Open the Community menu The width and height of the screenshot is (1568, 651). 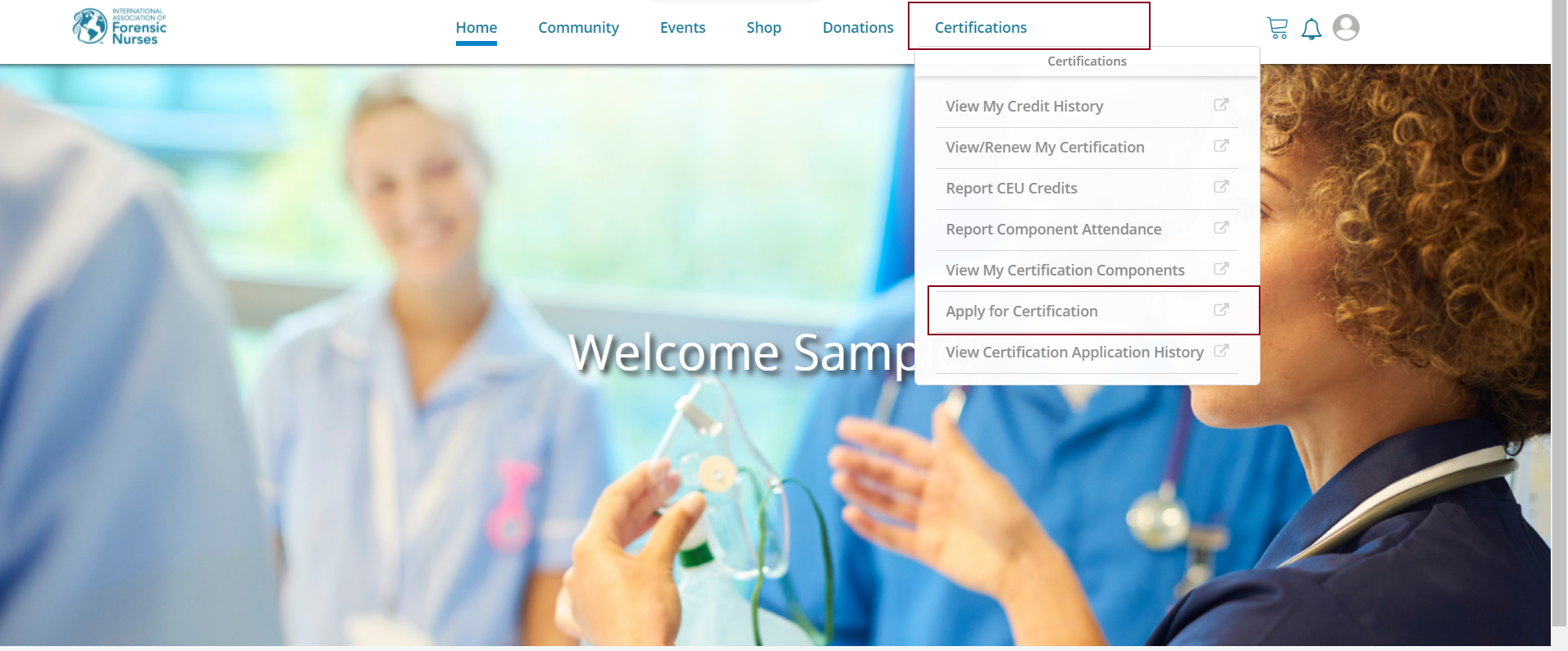point(578,28)
